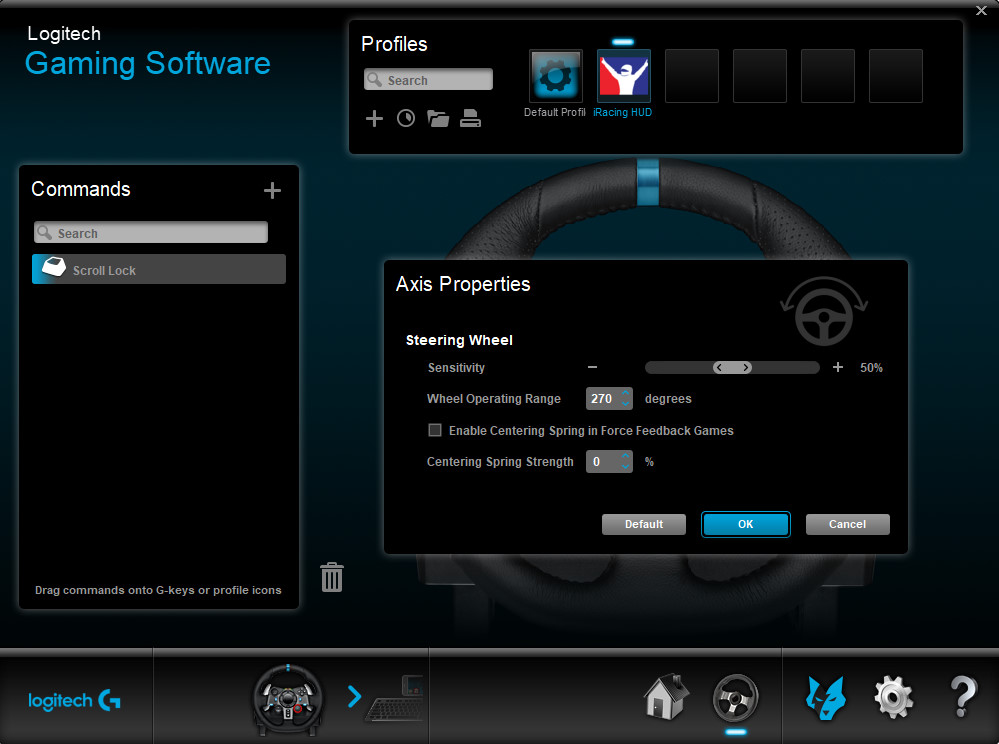Select the Default Profile icon
Viewport: 999px width, 744px height.
click(556, 77)
